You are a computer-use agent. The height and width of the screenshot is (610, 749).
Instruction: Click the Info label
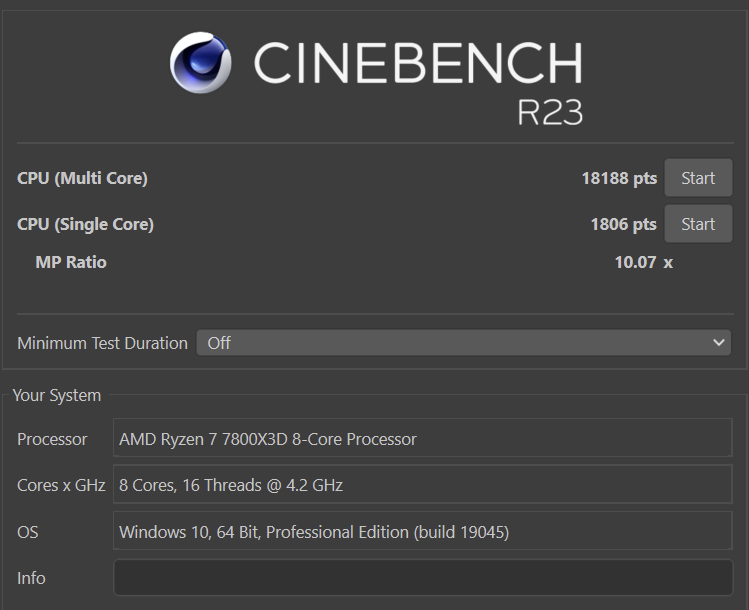coord(31,578)
